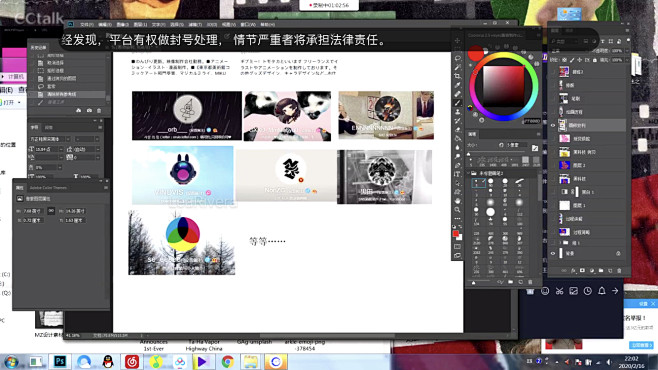Select the Hand tool
Image resolution: width=658 pixels, height=370 pixels.
tap(457, 201)
